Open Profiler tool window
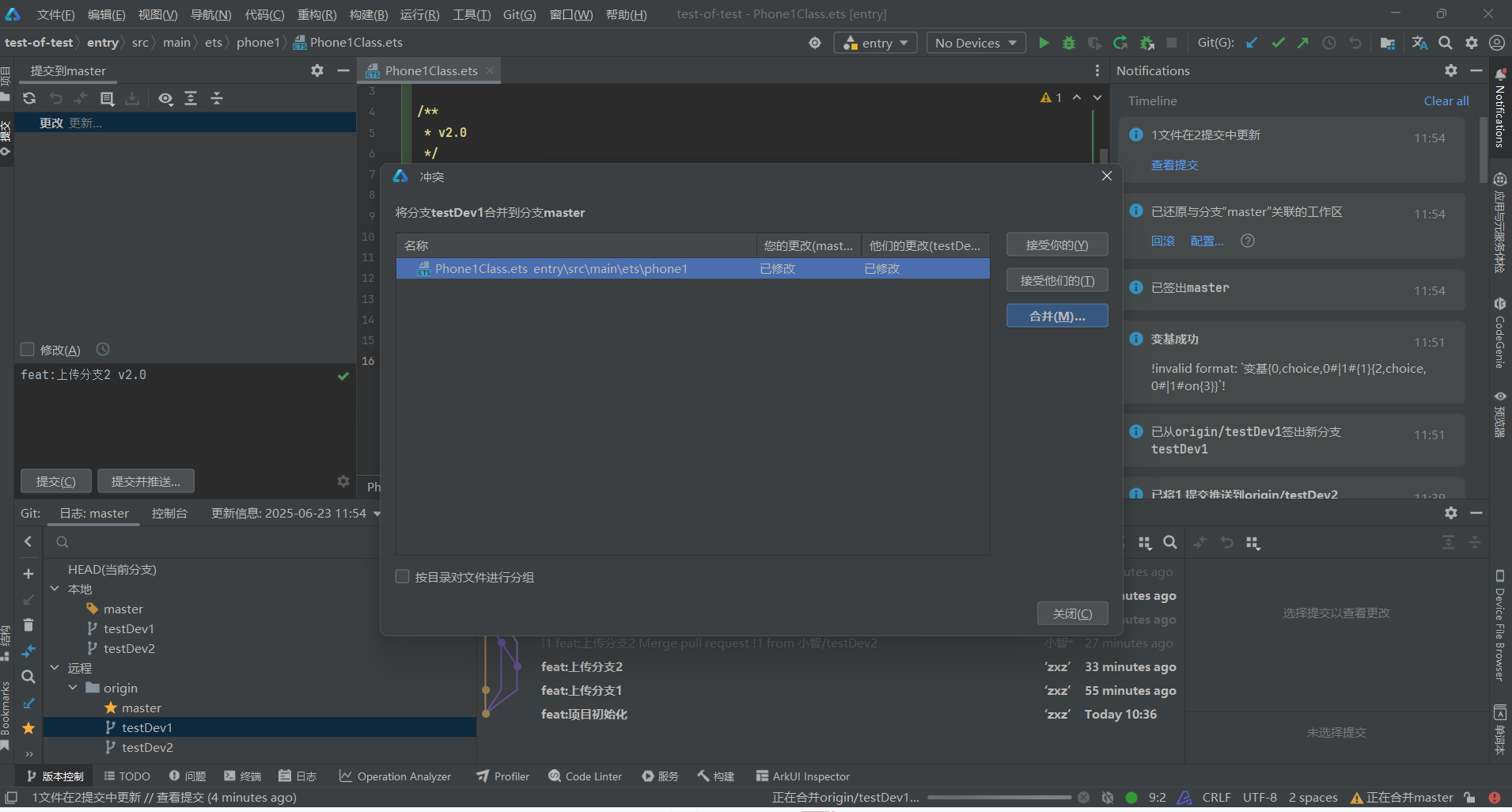The width and height of the screenshot is (1512, 812). coord(503,776)
